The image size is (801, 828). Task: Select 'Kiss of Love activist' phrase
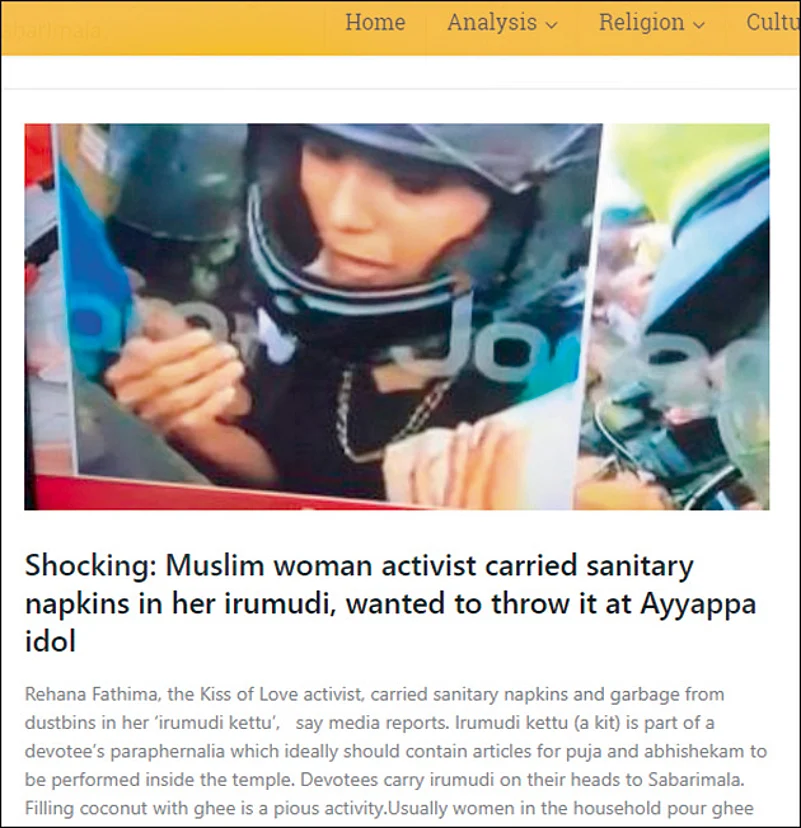282,694
